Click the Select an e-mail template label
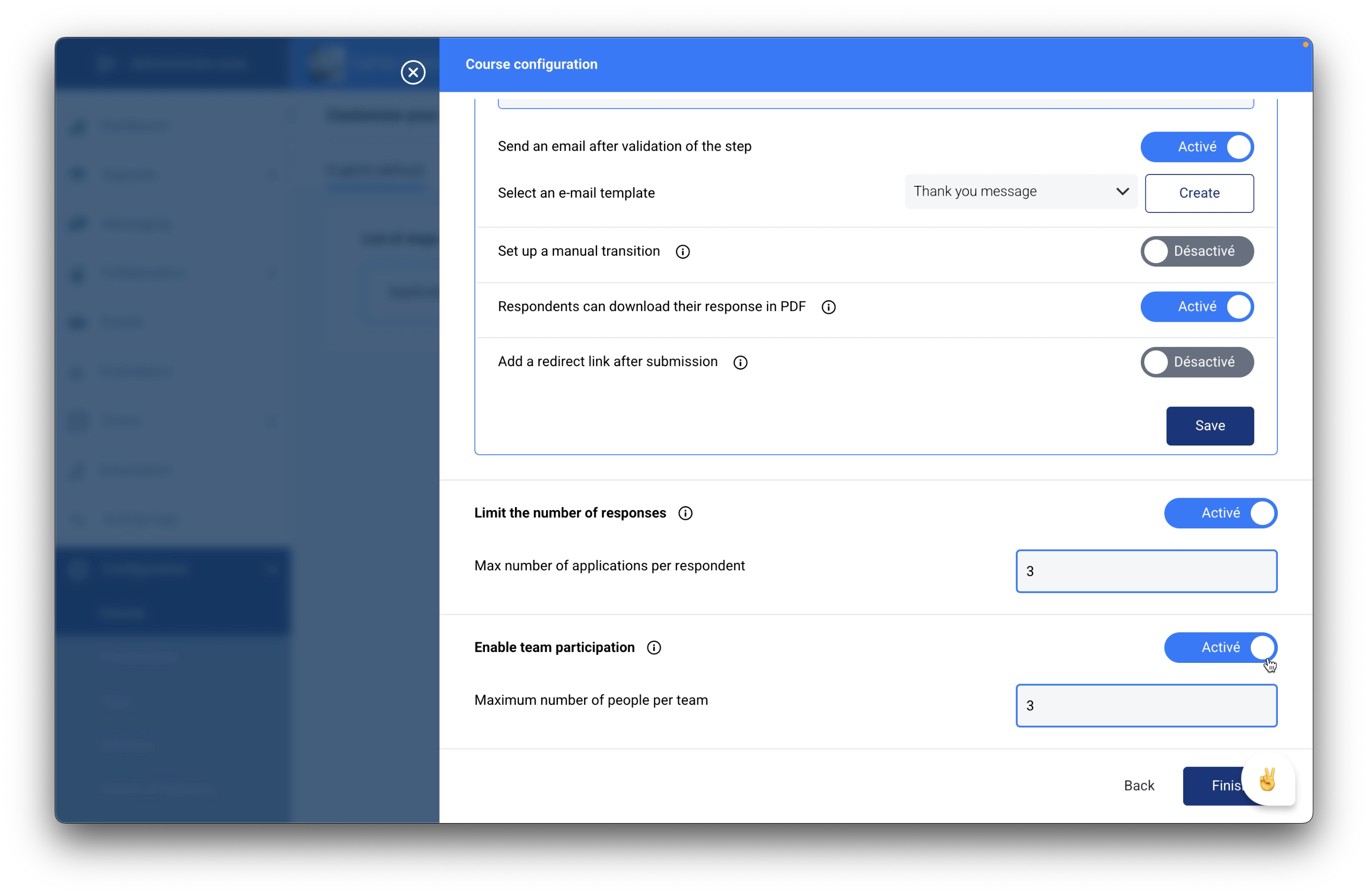1368x896 pixels. [x=576, y=193]
